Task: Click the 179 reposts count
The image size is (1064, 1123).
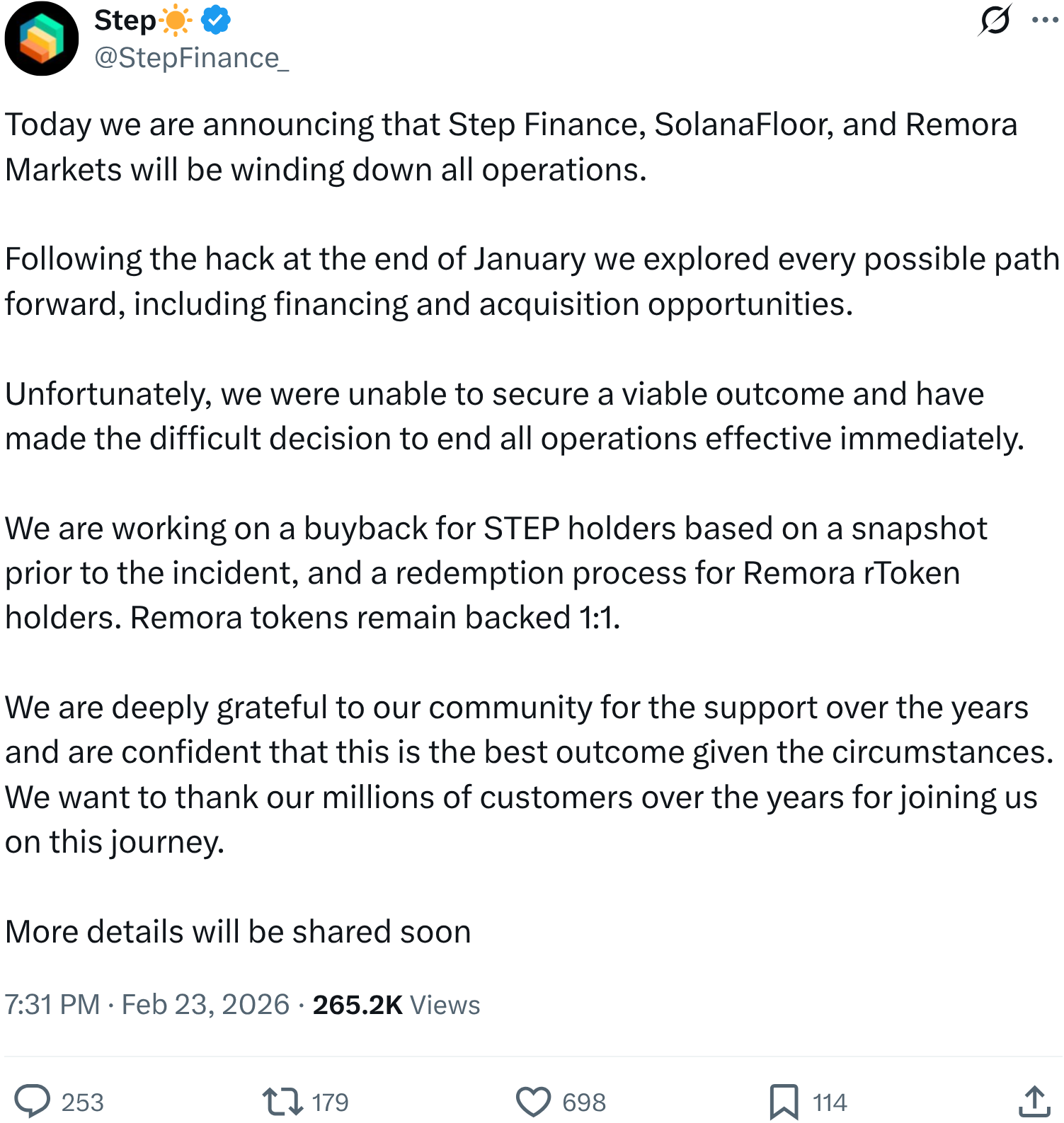Action: click(330, 1102)
